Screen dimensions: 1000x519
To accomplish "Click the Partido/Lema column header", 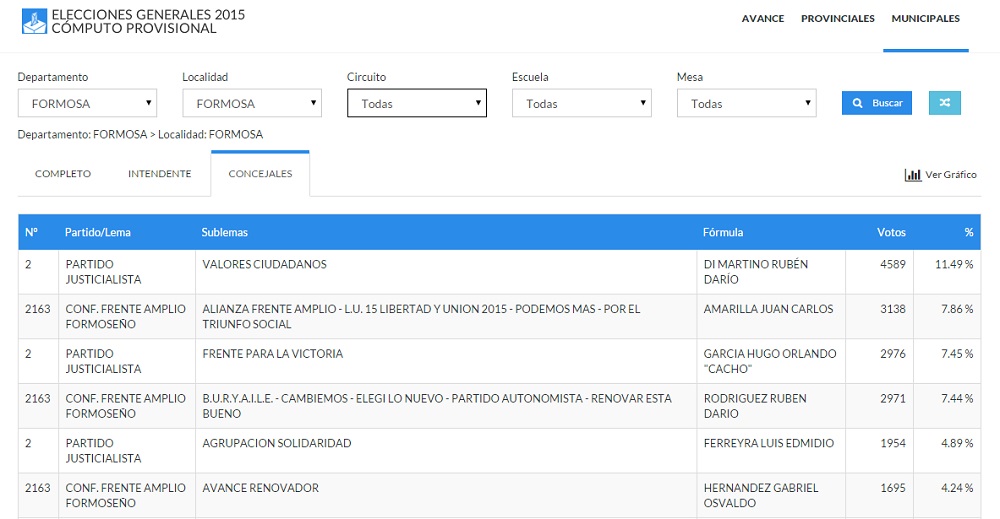I will (98, 232).
